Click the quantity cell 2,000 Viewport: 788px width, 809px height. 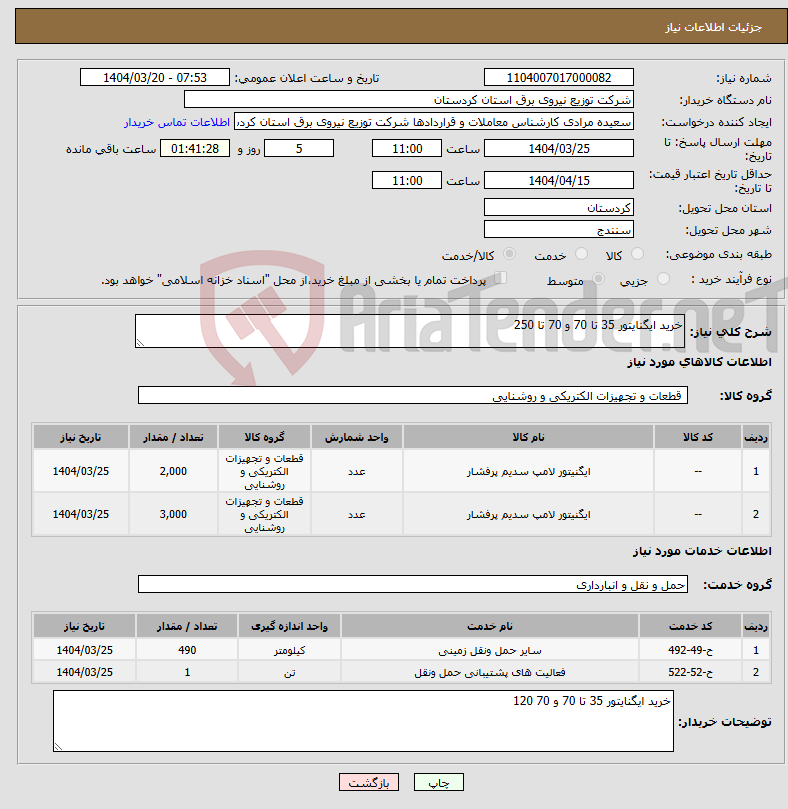tap(173, 471)
